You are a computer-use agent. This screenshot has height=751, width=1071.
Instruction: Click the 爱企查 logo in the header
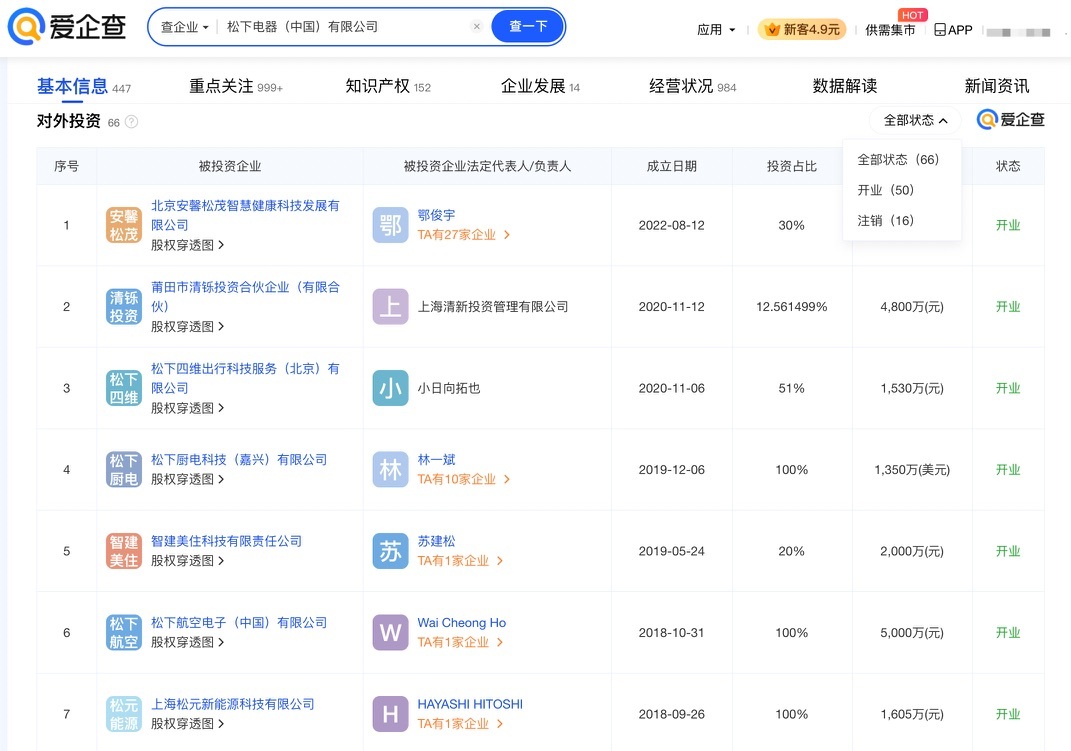pyautogui.click(x=67, y=27)
